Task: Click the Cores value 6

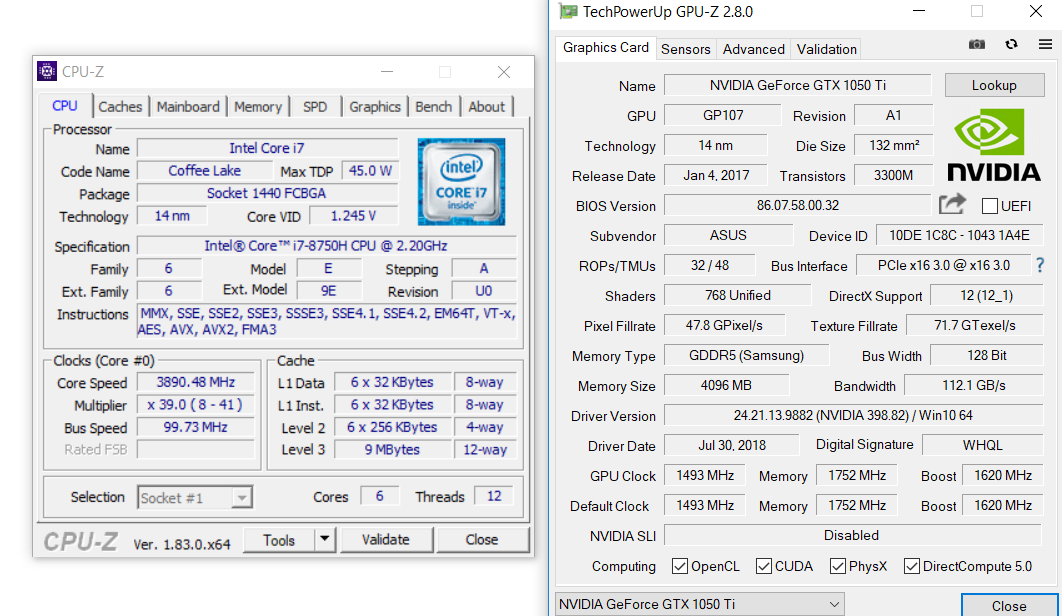Action: click(x=379, y=496)
